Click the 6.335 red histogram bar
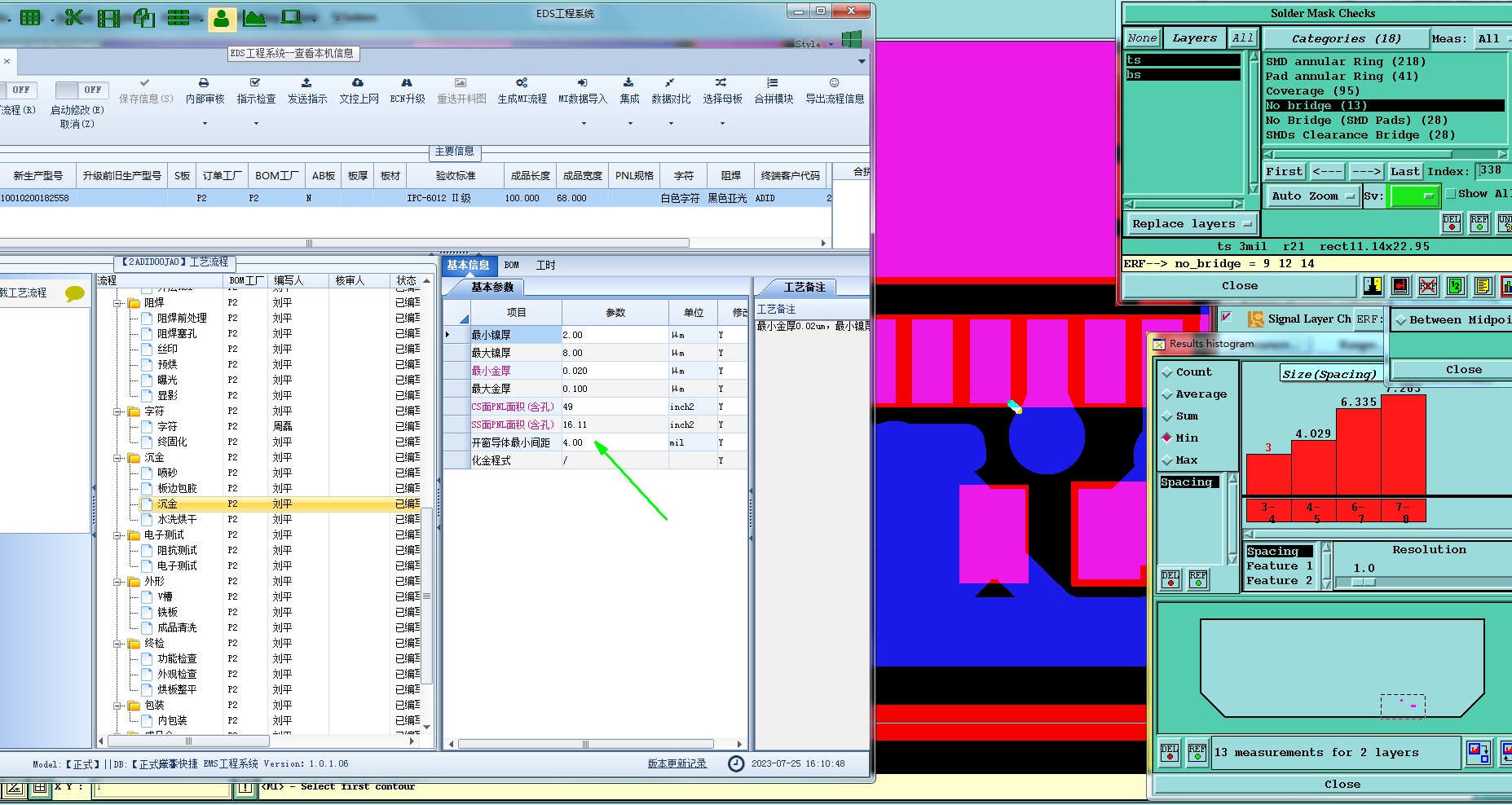Screen dimensions: 1512x805 (x=1360, y=452)
